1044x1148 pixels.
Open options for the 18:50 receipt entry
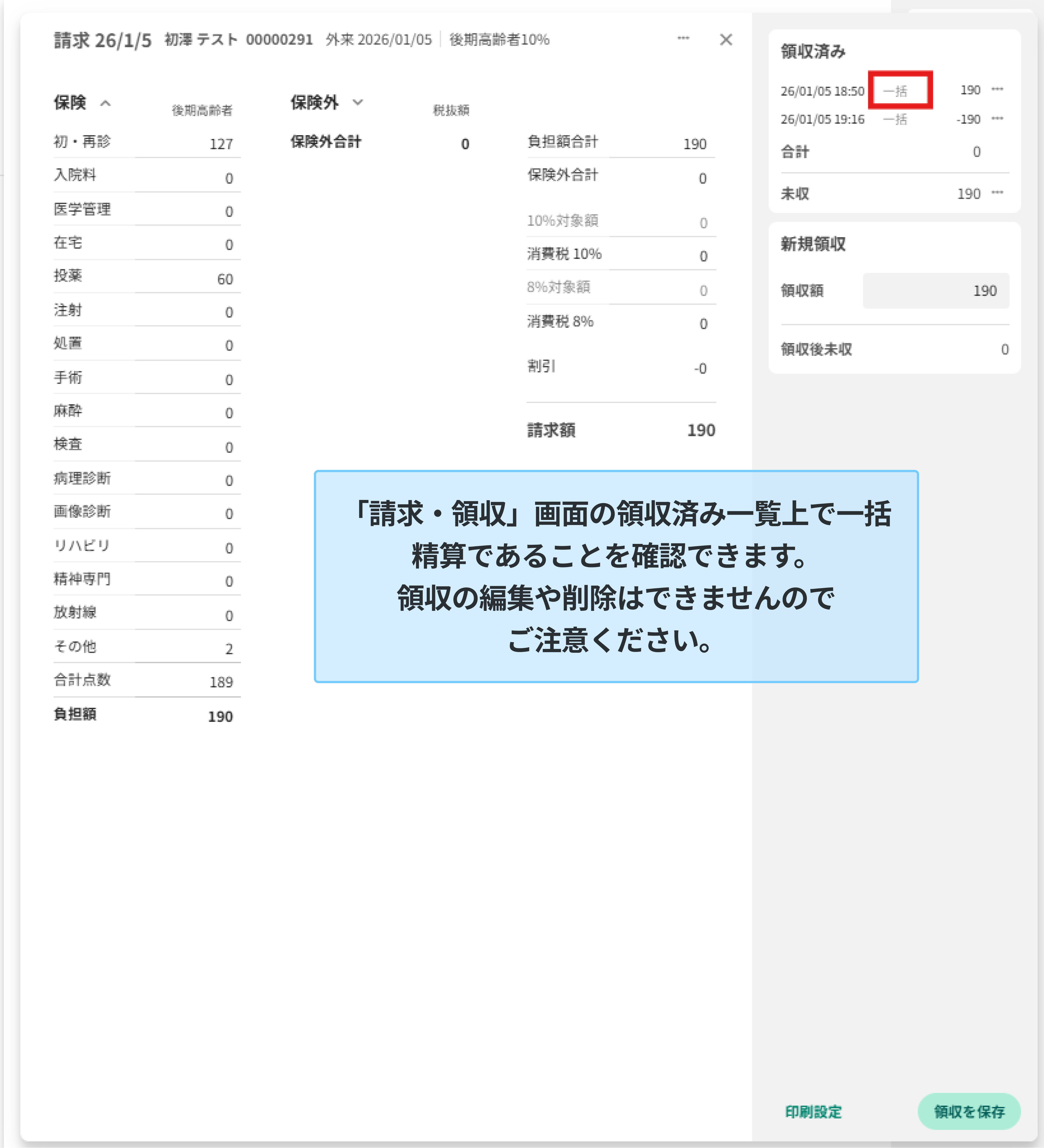pos(997,89)
